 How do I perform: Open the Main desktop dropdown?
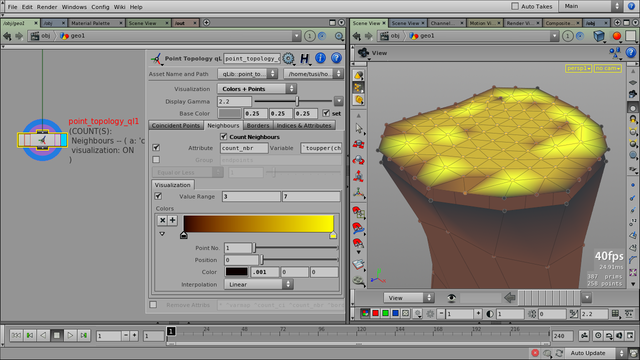point(592,6)
